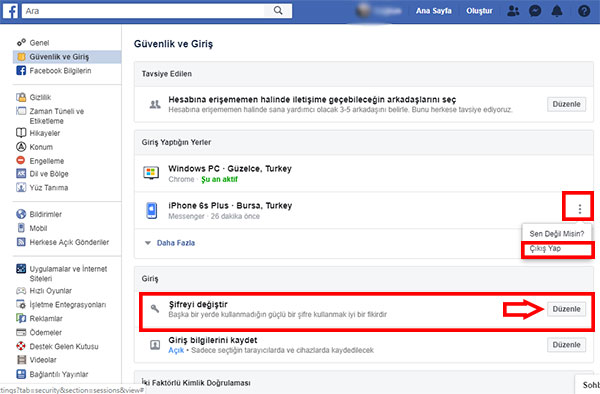Open the Oluştur menu in top bar
Screen dimensions: 600x394
(x=479, y=11)
